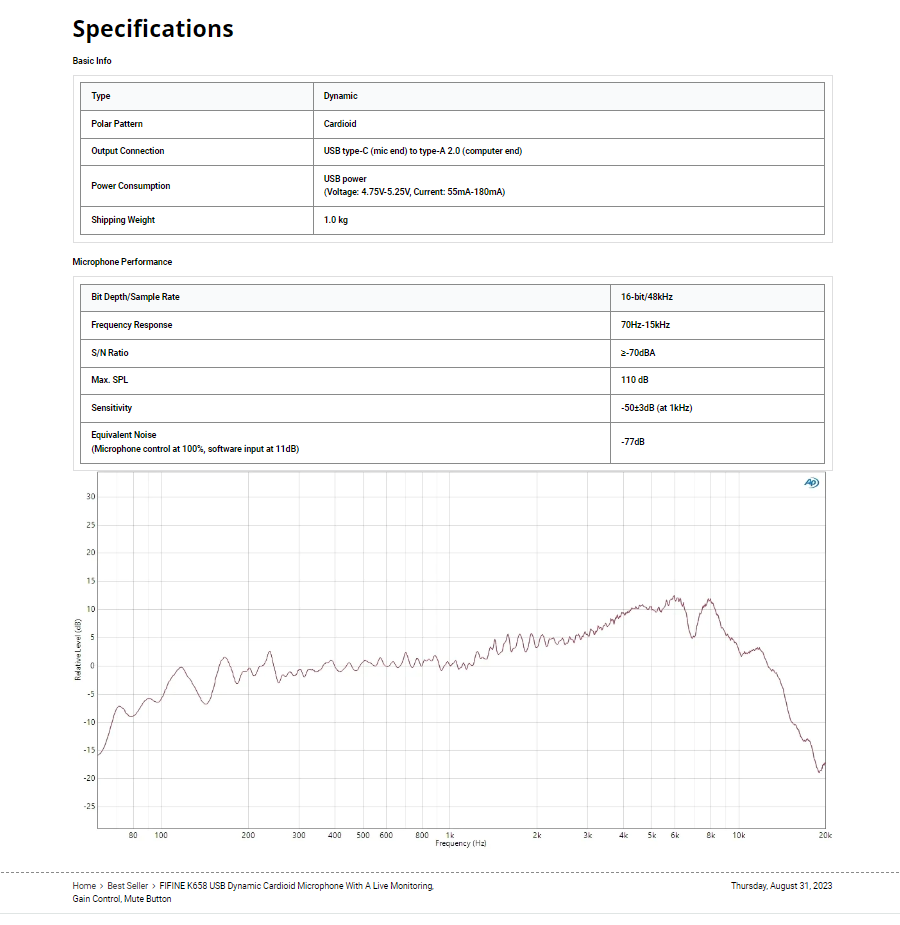Click the Thursday, August 31, 2023 date
The image size is (900, 925).
781,886
